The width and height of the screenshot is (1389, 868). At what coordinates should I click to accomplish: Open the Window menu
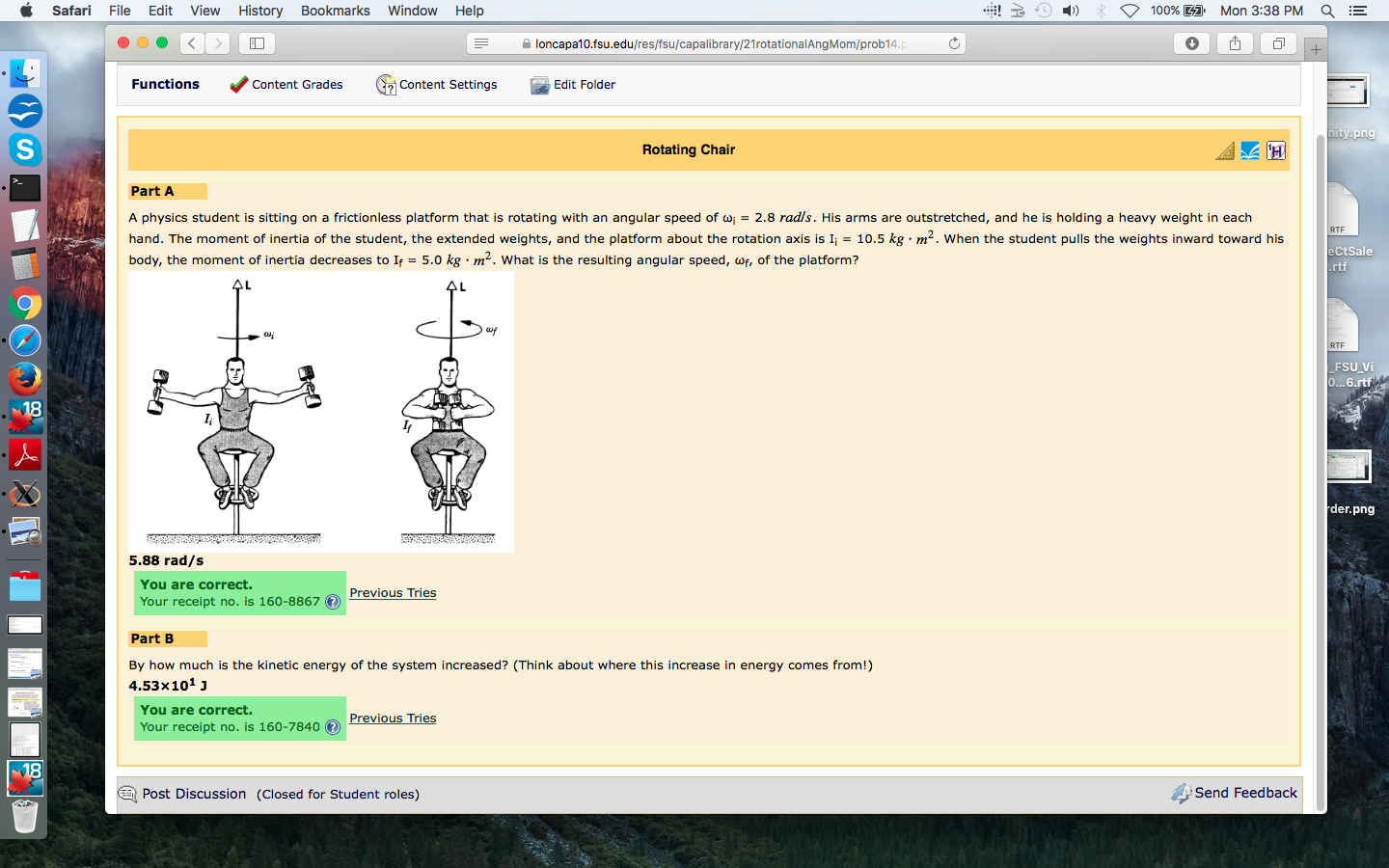[412, 11]
